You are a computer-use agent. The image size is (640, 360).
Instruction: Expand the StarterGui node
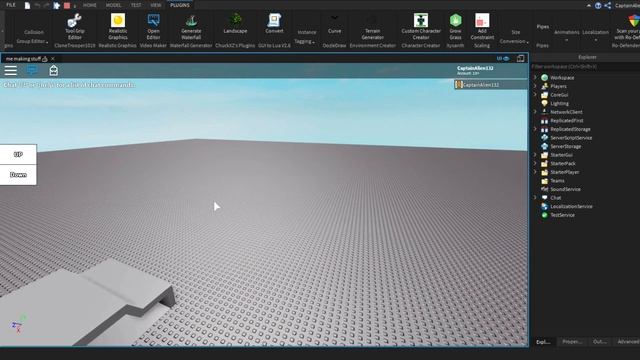tap(535, 155)
